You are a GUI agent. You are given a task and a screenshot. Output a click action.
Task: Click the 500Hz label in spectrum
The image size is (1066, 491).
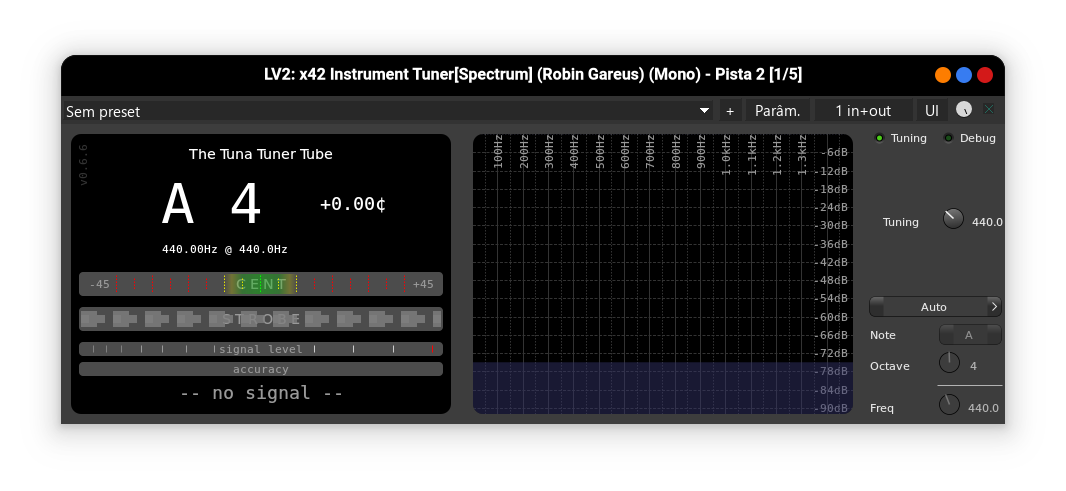click(600, 152)
